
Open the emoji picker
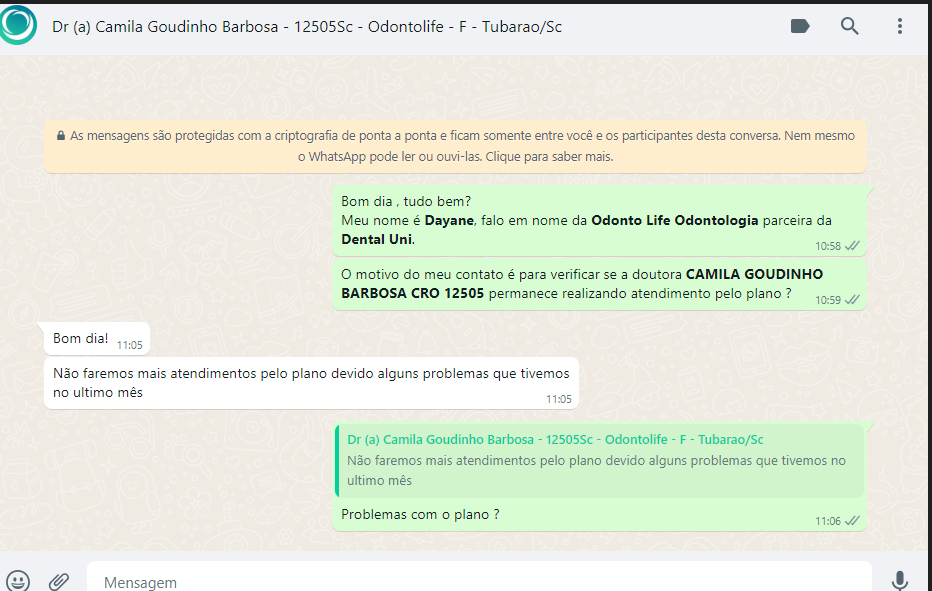click(x=18, y=581)
